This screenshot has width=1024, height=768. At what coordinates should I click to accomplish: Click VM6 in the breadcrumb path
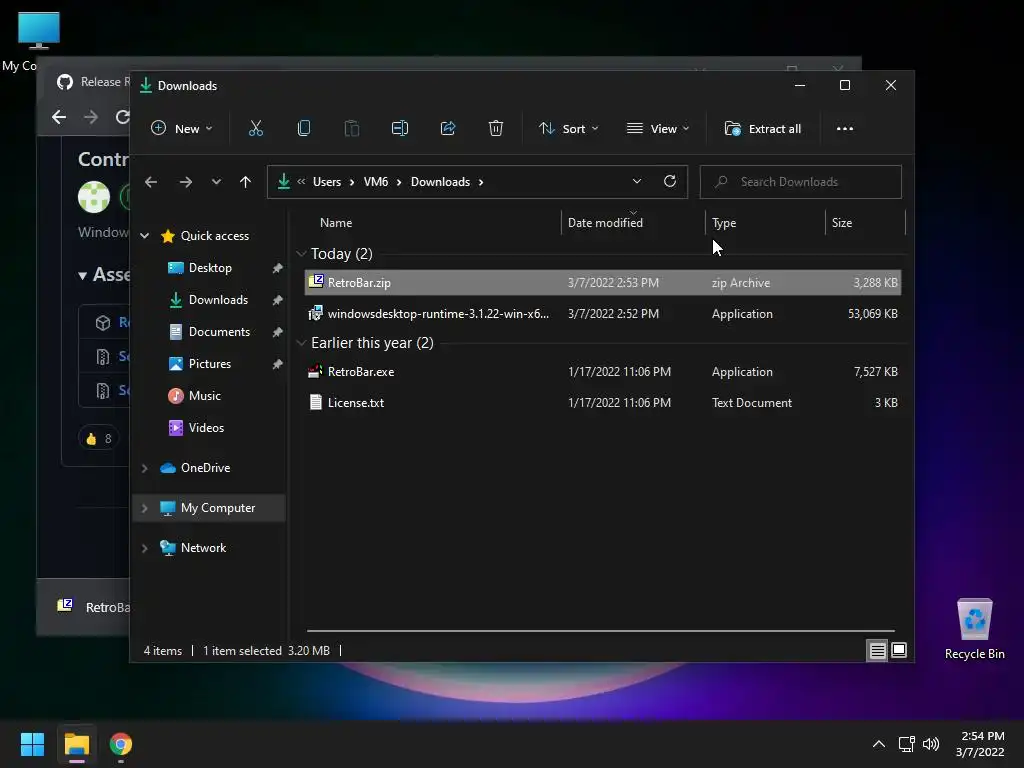(x=376, y=182)
